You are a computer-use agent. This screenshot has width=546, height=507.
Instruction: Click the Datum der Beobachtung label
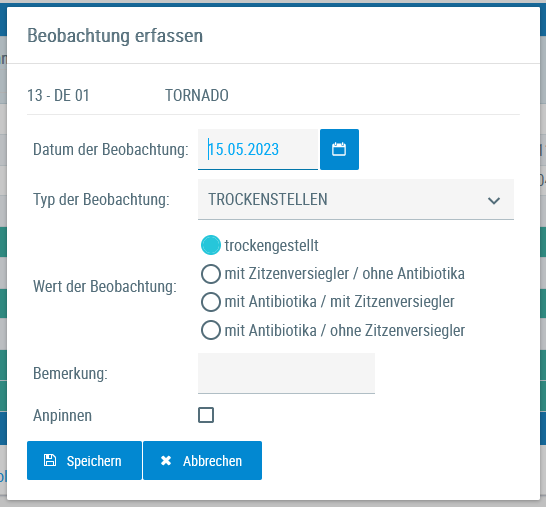click(x=111, y=149)
